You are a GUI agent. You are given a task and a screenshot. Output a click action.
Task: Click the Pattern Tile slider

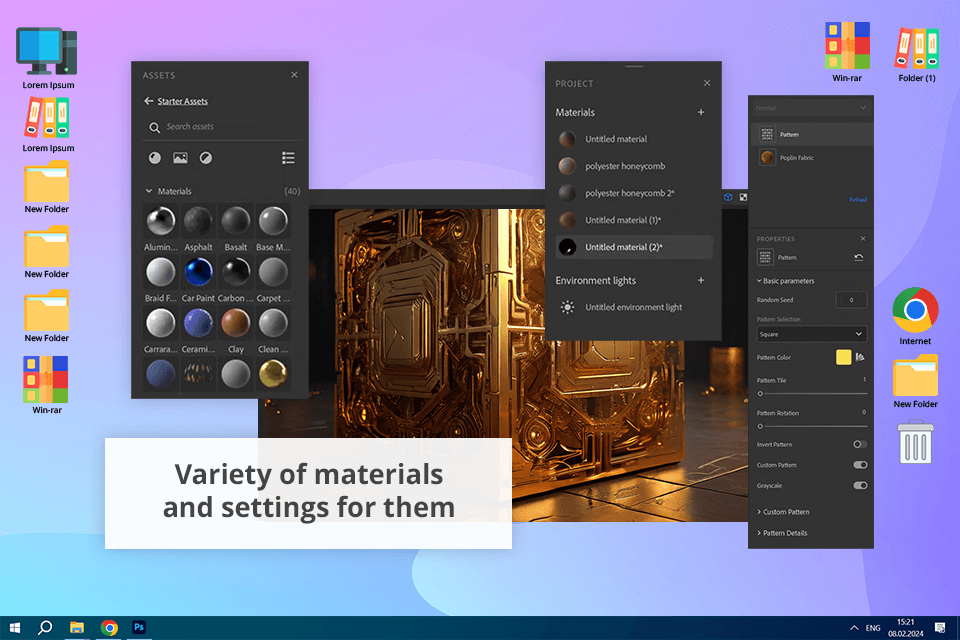pos(813,394)
